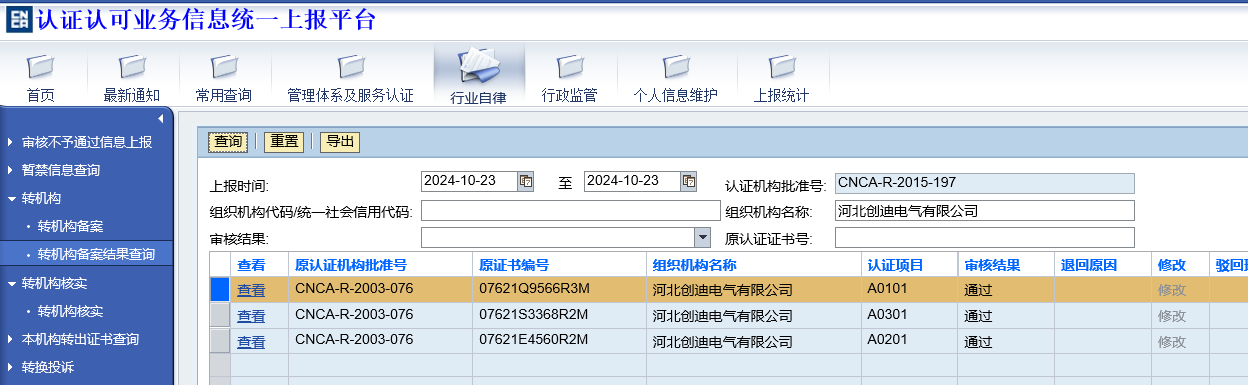Click the start date field 2024-10-23
Viewport: 1248px width, 385px height.
469,181
